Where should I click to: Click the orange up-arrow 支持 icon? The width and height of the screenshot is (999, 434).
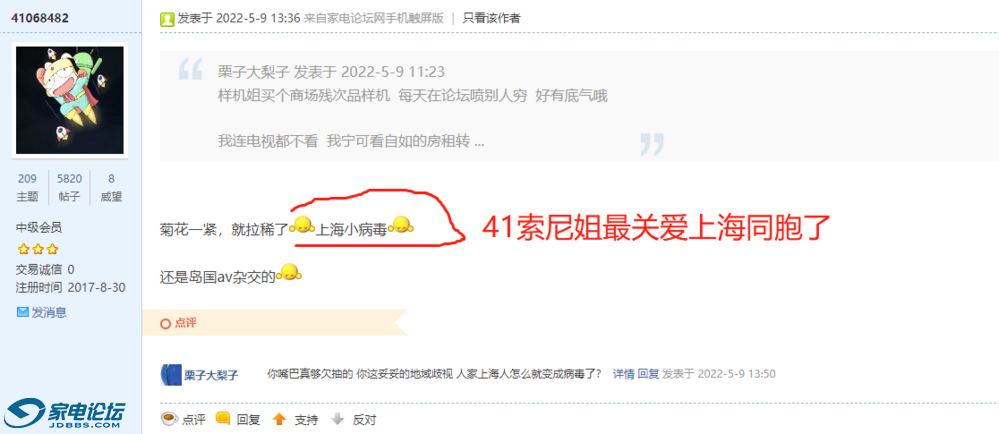(x=279, y=419)
